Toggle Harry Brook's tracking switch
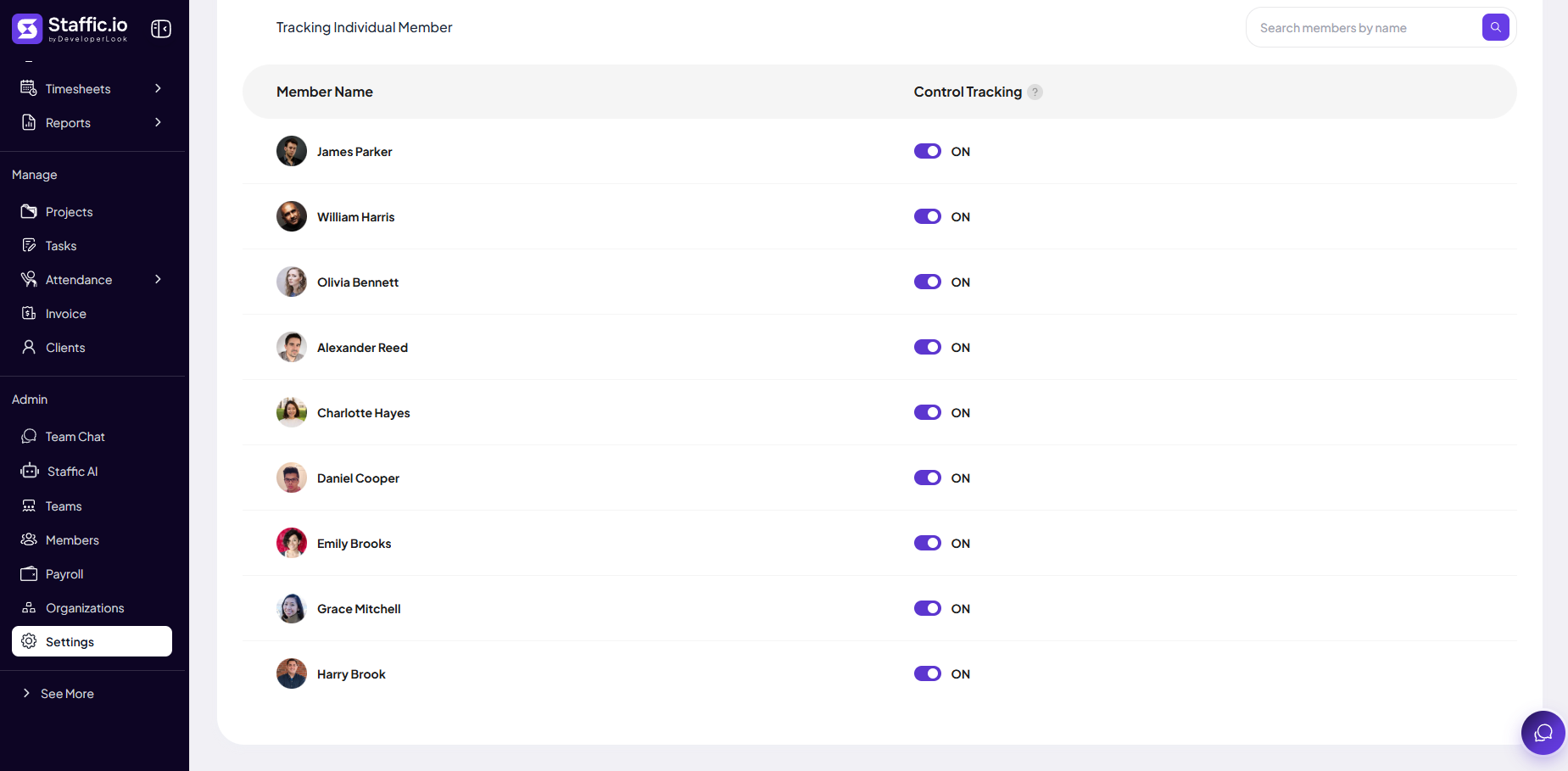This screenshot has width=1568, height=771. pos(928,673)
